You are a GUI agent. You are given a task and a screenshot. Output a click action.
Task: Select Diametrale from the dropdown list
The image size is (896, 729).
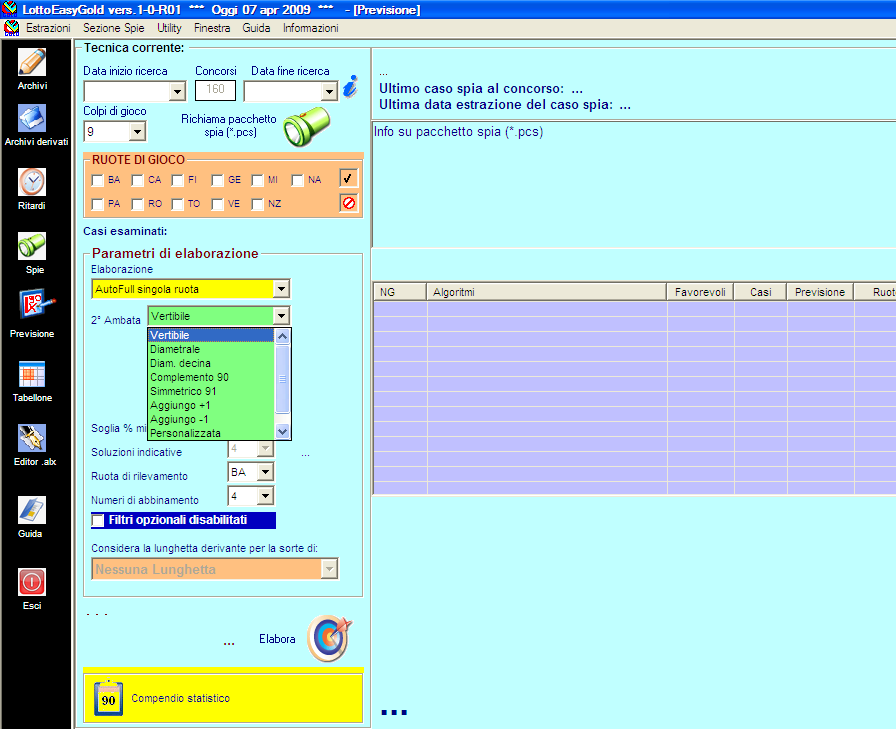211,349
